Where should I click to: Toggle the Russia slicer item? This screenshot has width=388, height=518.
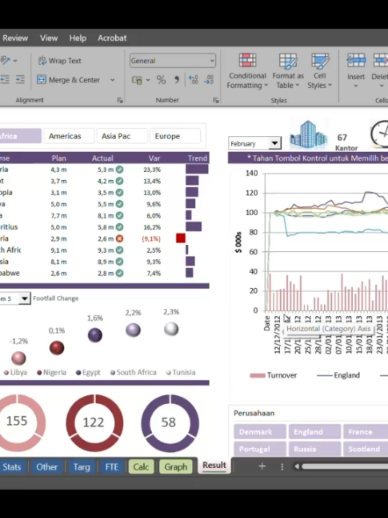coord(314,449)
